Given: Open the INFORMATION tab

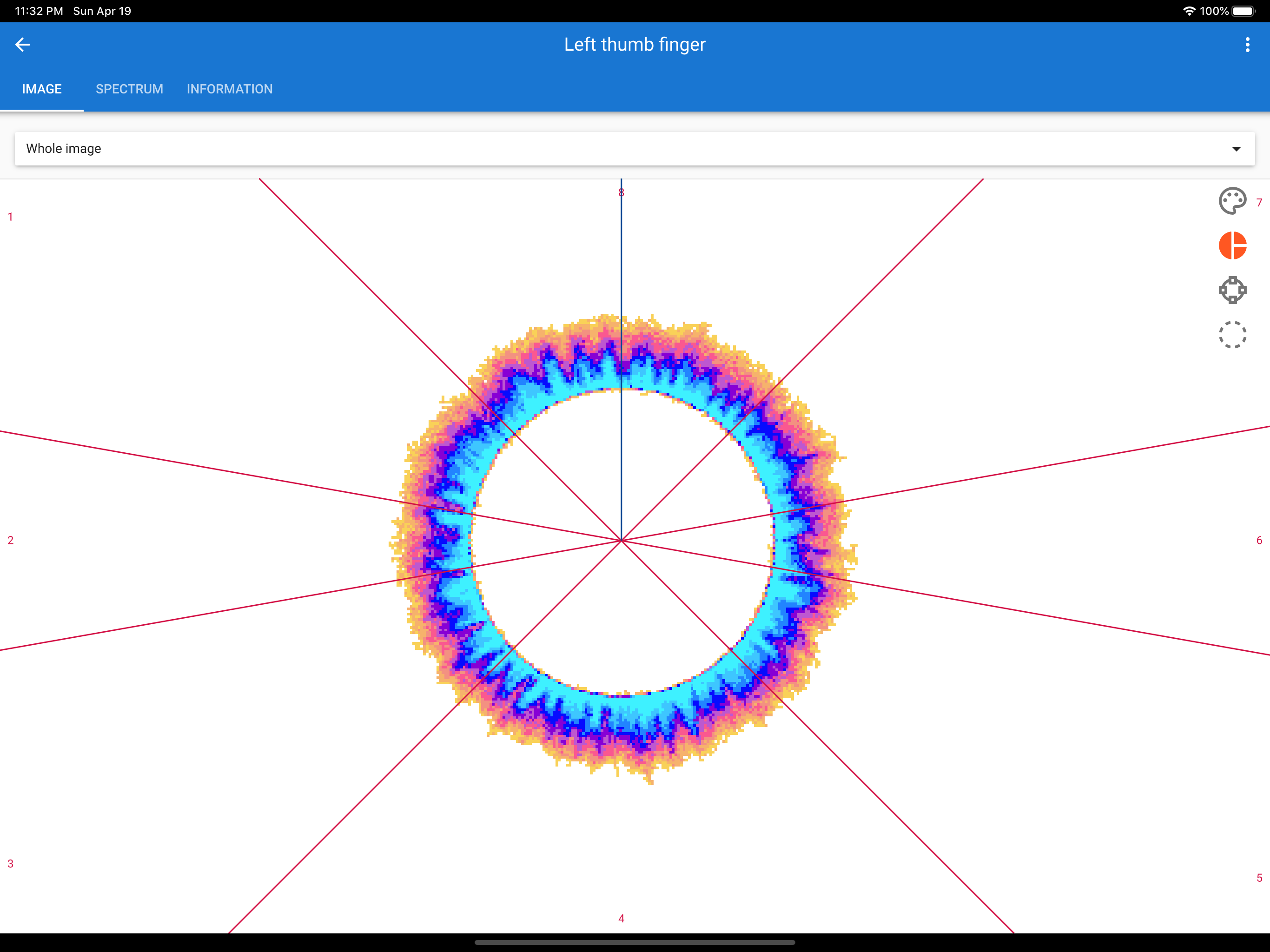Looking at the screenshot, I should [230, 89].
